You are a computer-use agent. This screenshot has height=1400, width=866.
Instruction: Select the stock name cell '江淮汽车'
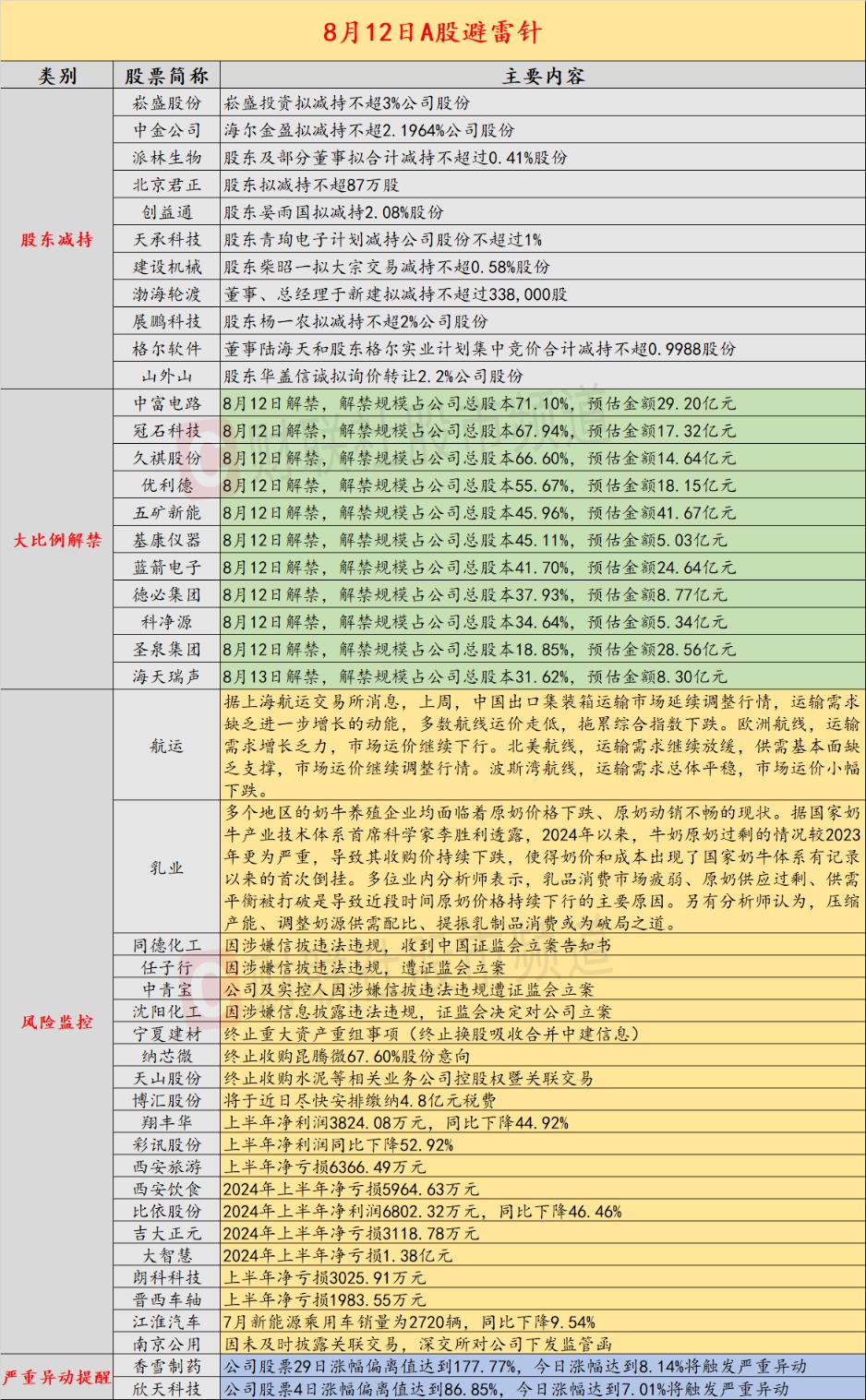pos(166,1322)
